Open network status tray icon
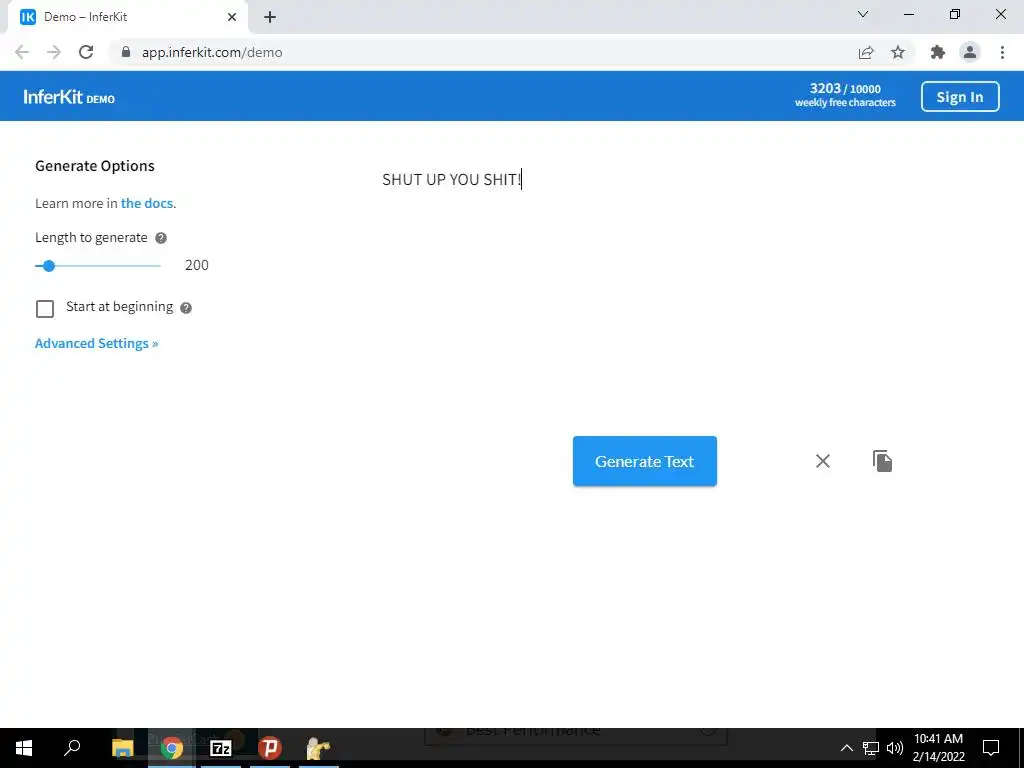Image resolution: width=1024 pixels, height=768 pixels. coord(871,748)
